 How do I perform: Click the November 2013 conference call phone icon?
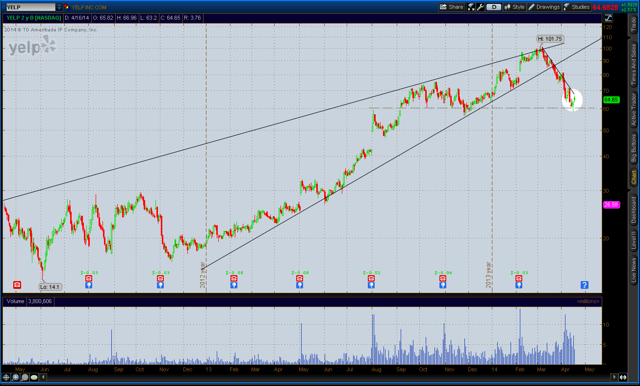click(x=442, y=278)
